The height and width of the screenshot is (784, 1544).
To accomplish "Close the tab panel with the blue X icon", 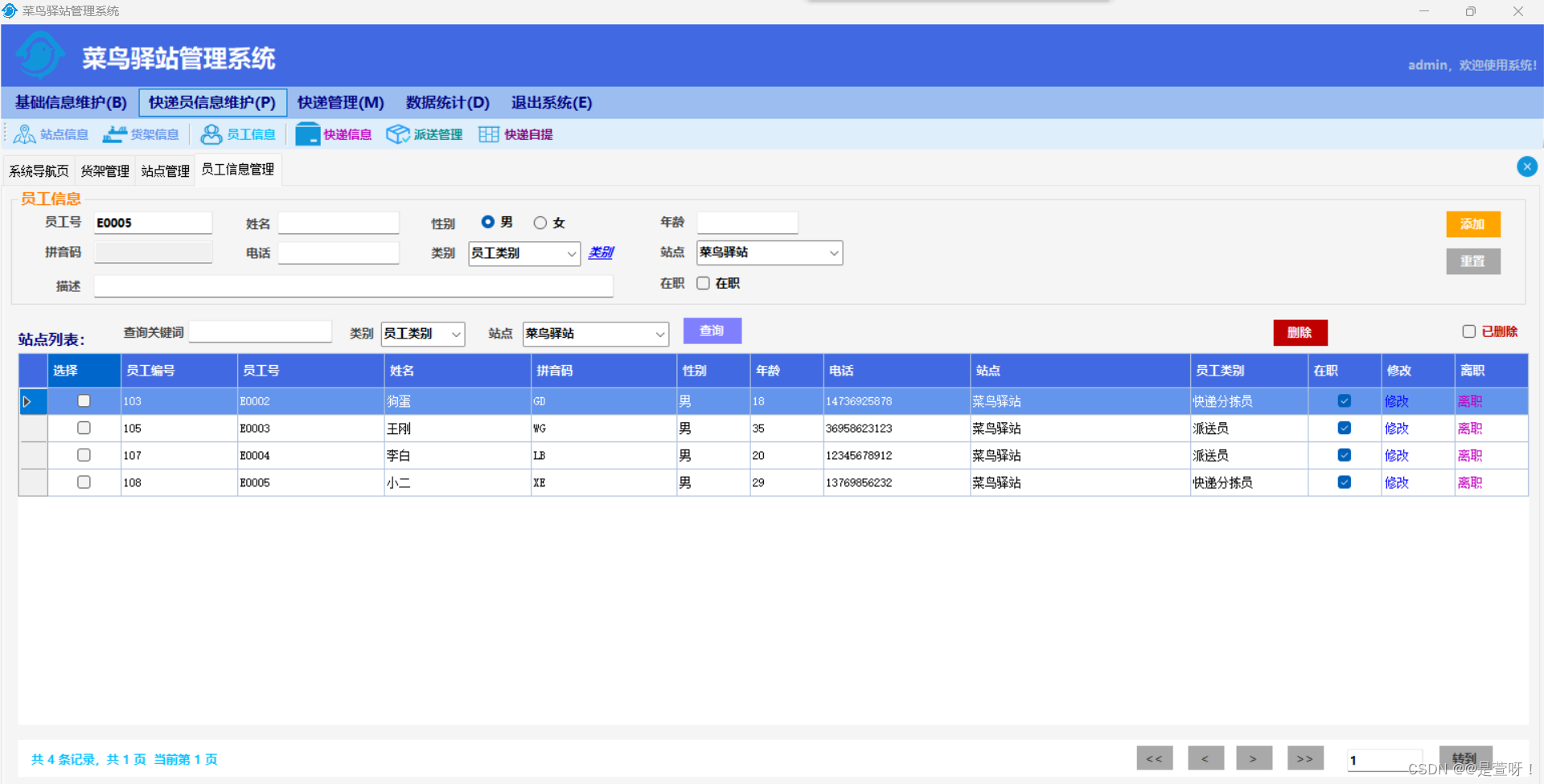I will 1526,166.
